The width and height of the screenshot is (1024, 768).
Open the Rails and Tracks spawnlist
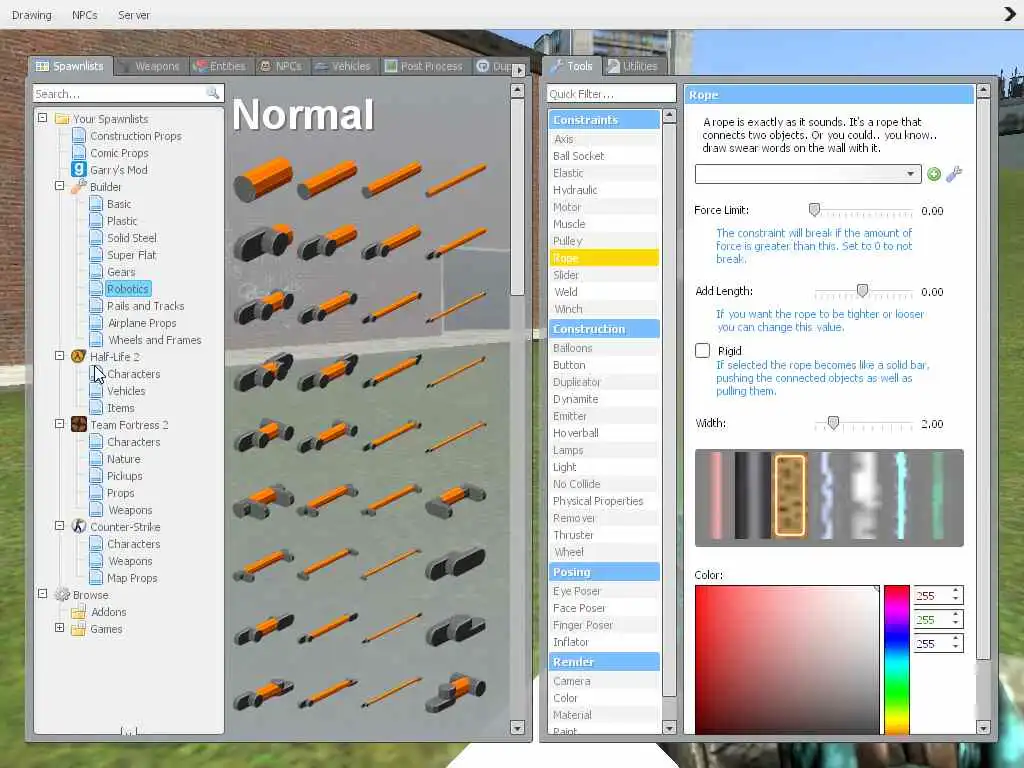[145, 306]
